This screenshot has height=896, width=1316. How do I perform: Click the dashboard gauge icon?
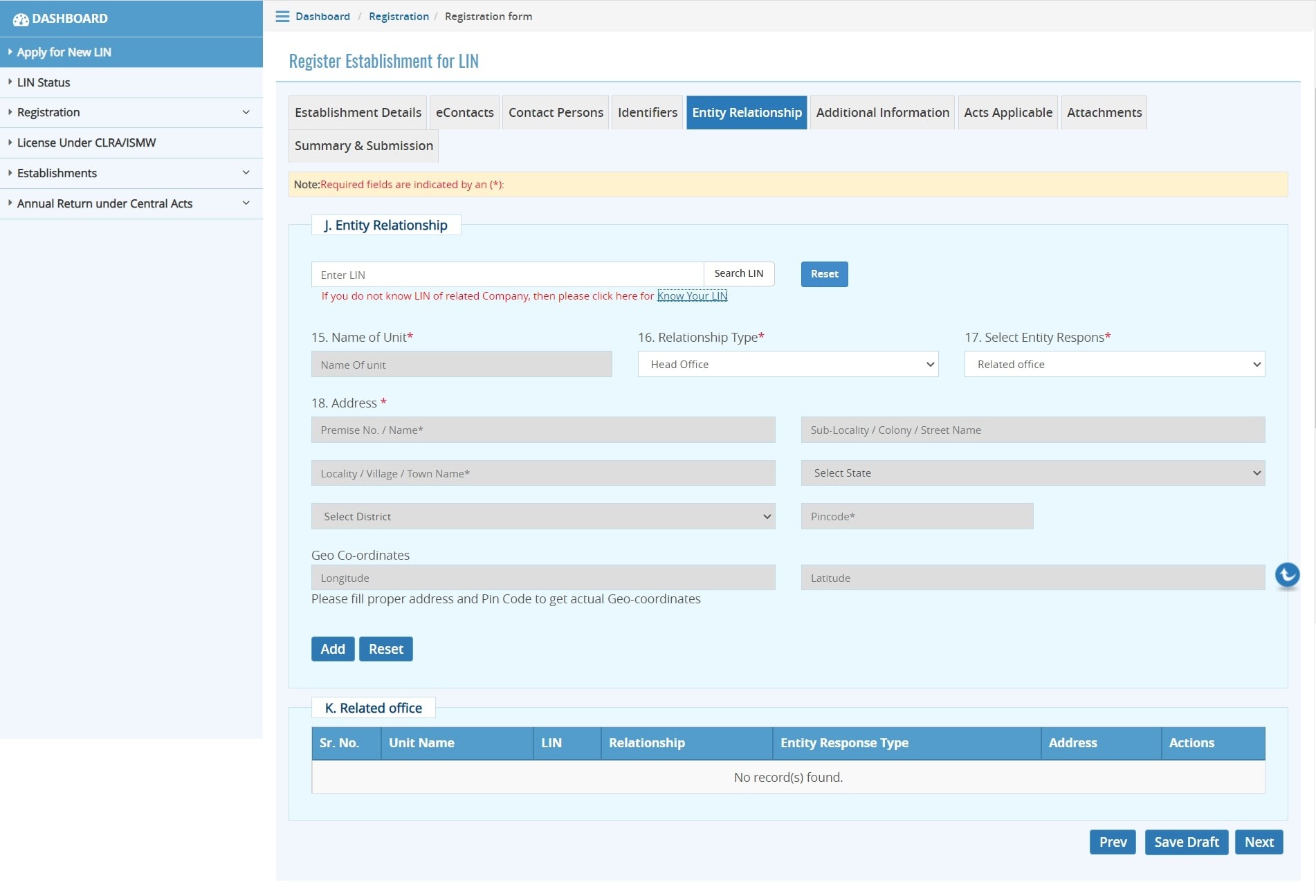tap(21, 19)
